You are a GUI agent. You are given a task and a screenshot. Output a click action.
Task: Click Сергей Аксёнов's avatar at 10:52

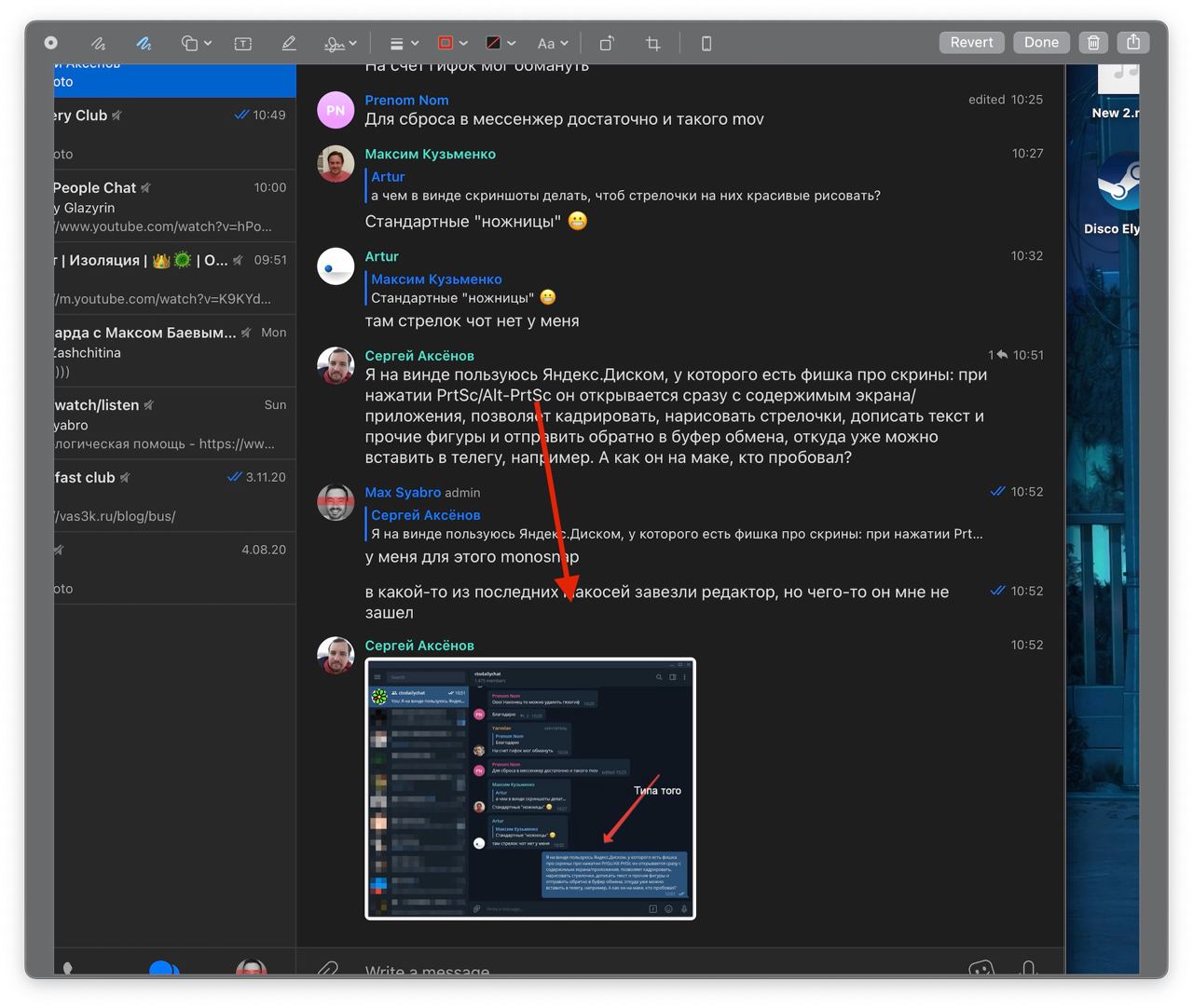click(x=336, y=656)
